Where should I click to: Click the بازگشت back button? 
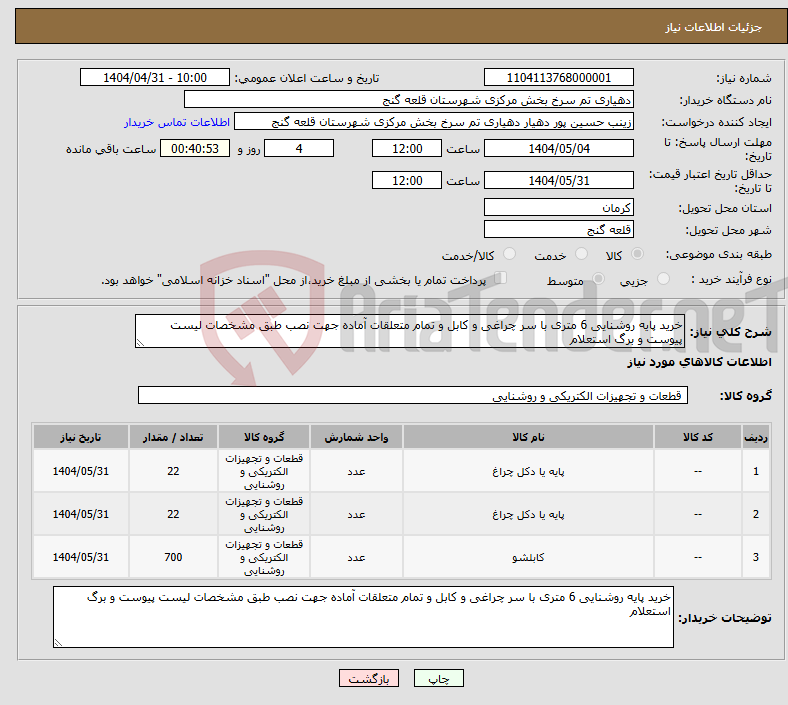tap(369, 678)
